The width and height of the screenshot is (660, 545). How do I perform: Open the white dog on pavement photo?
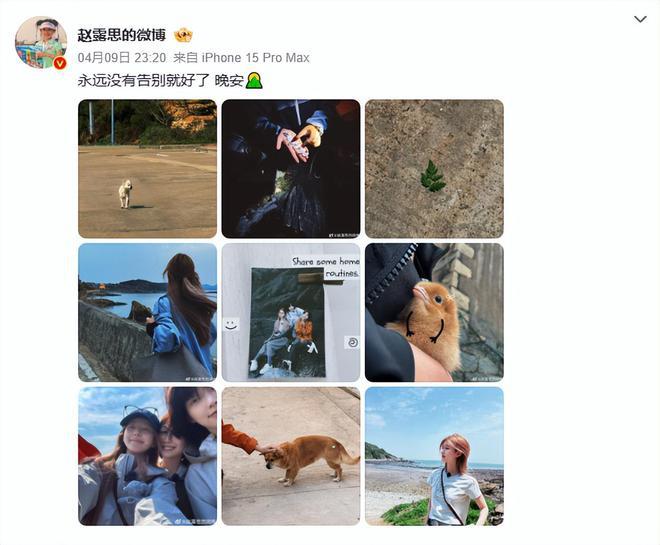tap(147, 169)
